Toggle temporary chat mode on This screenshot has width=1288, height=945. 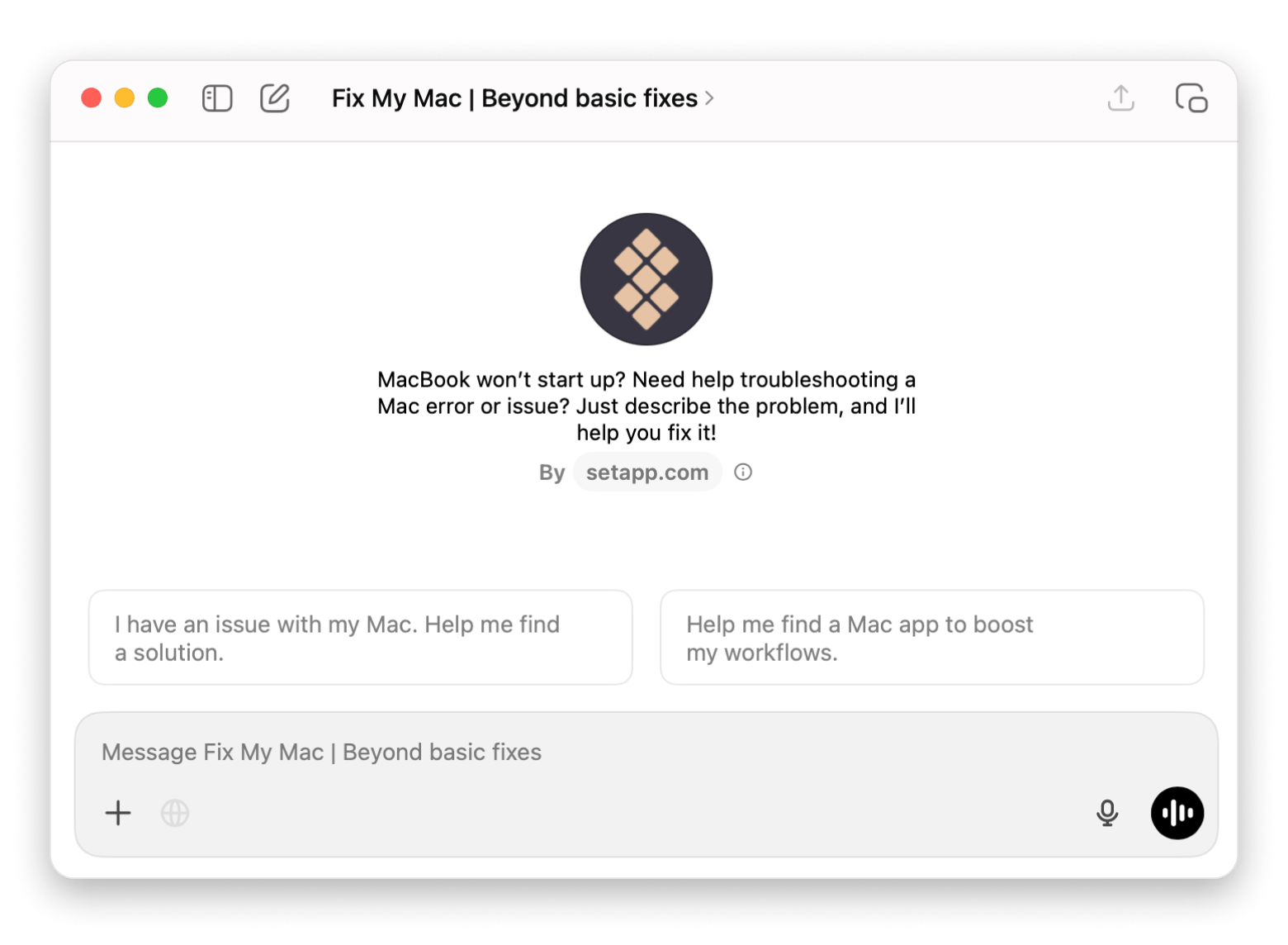[x=1191, y=97]
